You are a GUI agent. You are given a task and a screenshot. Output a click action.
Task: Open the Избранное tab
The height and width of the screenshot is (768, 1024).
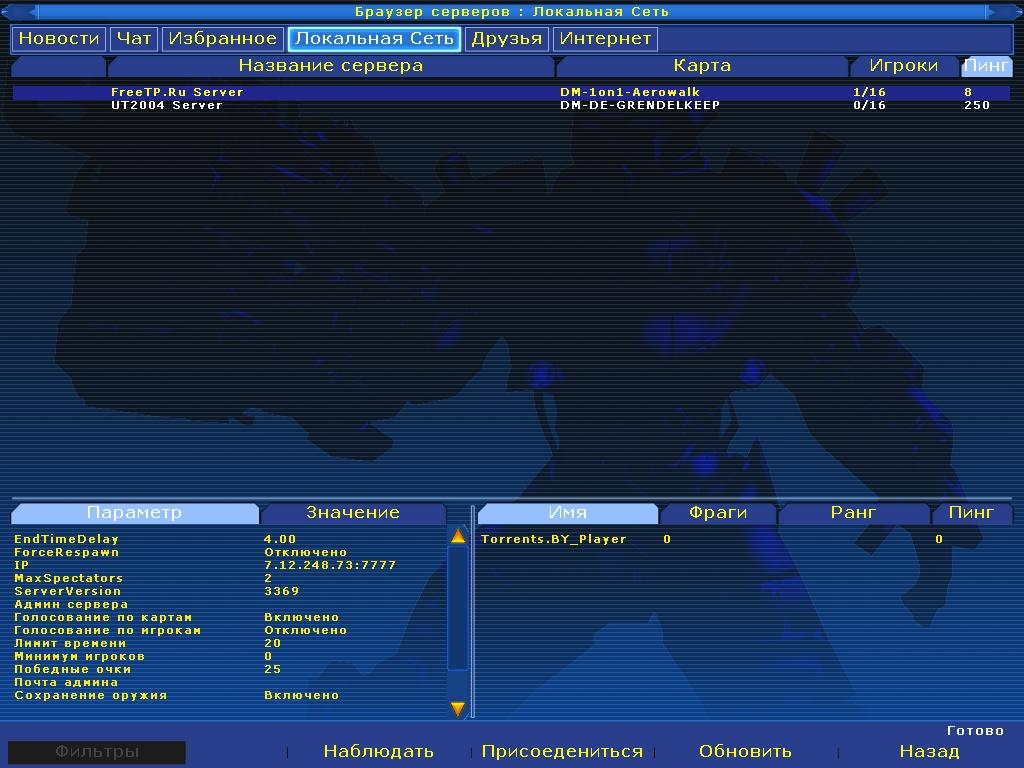click(x=222, y=39)
